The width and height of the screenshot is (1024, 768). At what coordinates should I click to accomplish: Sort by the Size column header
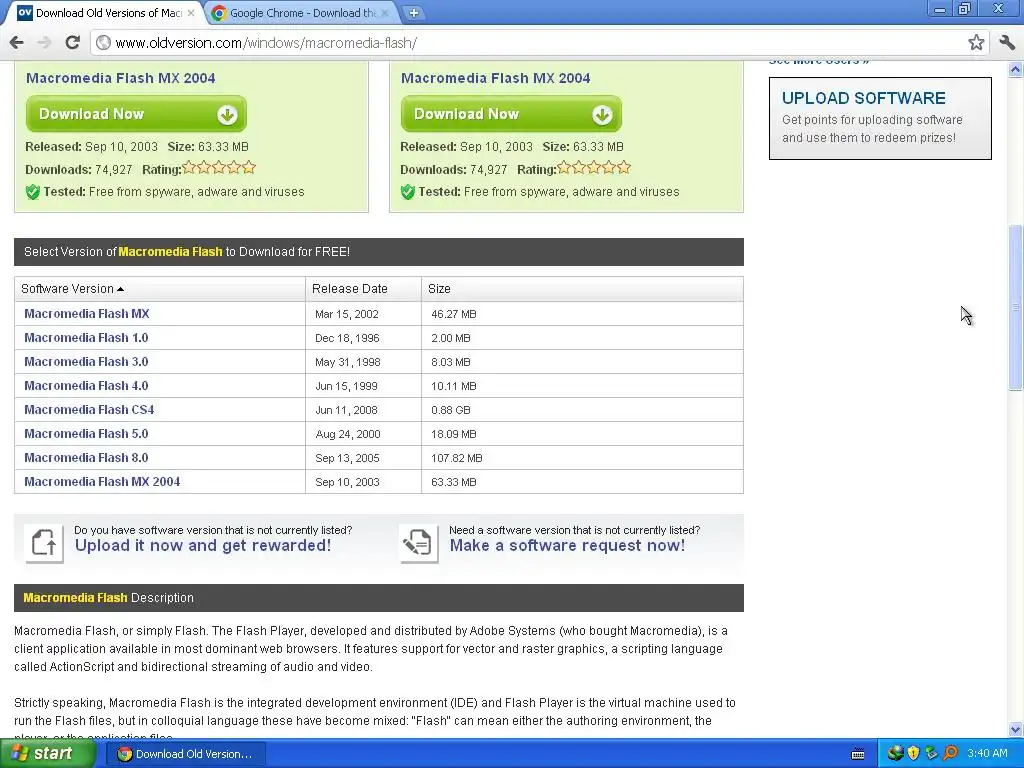582,289
